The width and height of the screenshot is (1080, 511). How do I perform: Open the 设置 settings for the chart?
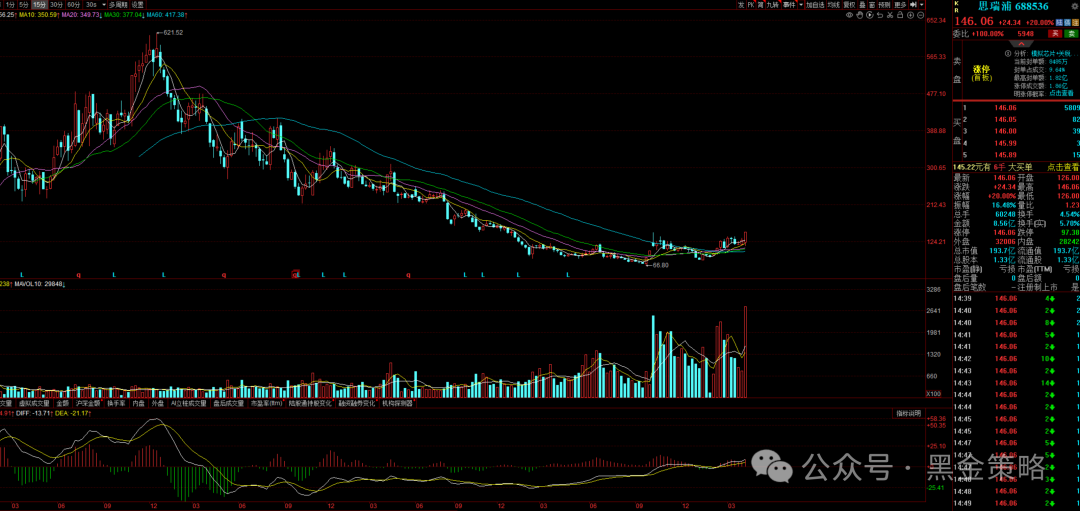(x=138, y=5)
